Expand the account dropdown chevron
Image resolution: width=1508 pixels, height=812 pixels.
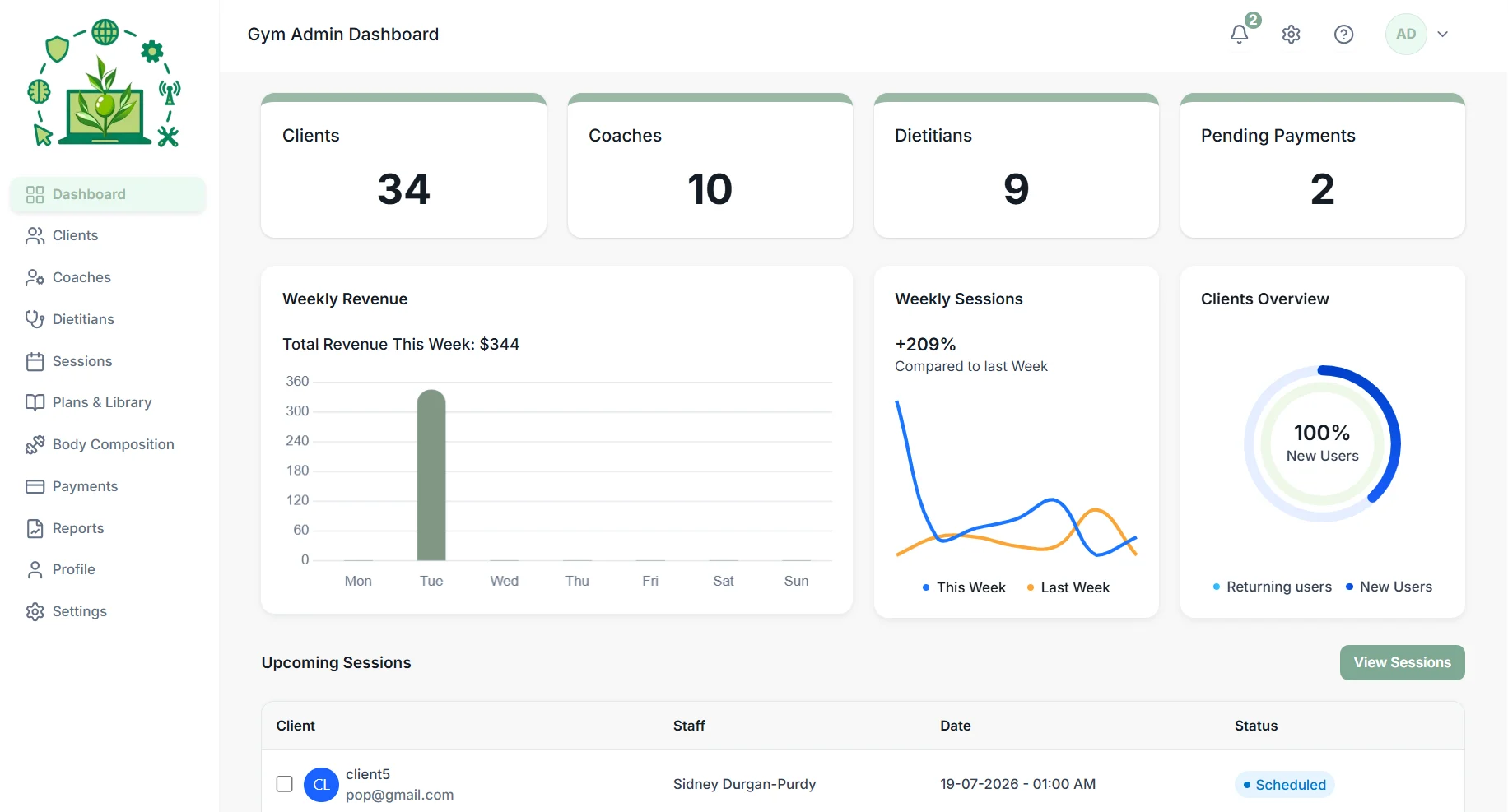(x=1442, y=34)
